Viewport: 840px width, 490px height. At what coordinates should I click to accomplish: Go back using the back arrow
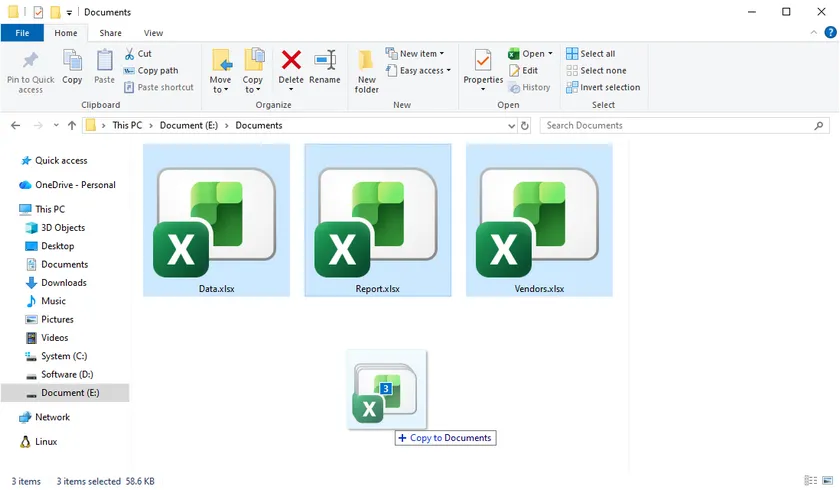[x=16, y=125]
